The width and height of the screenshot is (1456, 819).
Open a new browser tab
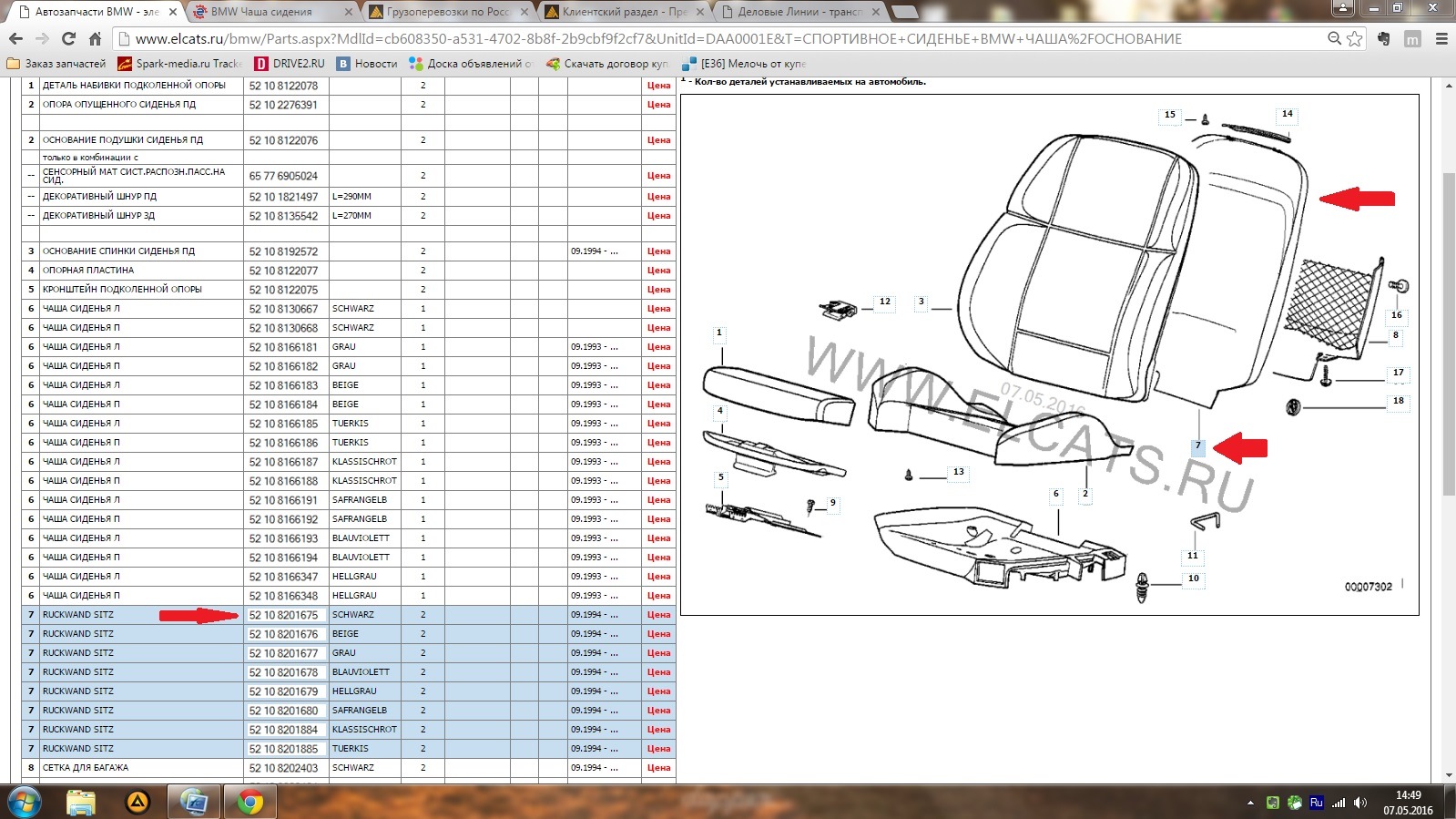click(x=904, y=12)
